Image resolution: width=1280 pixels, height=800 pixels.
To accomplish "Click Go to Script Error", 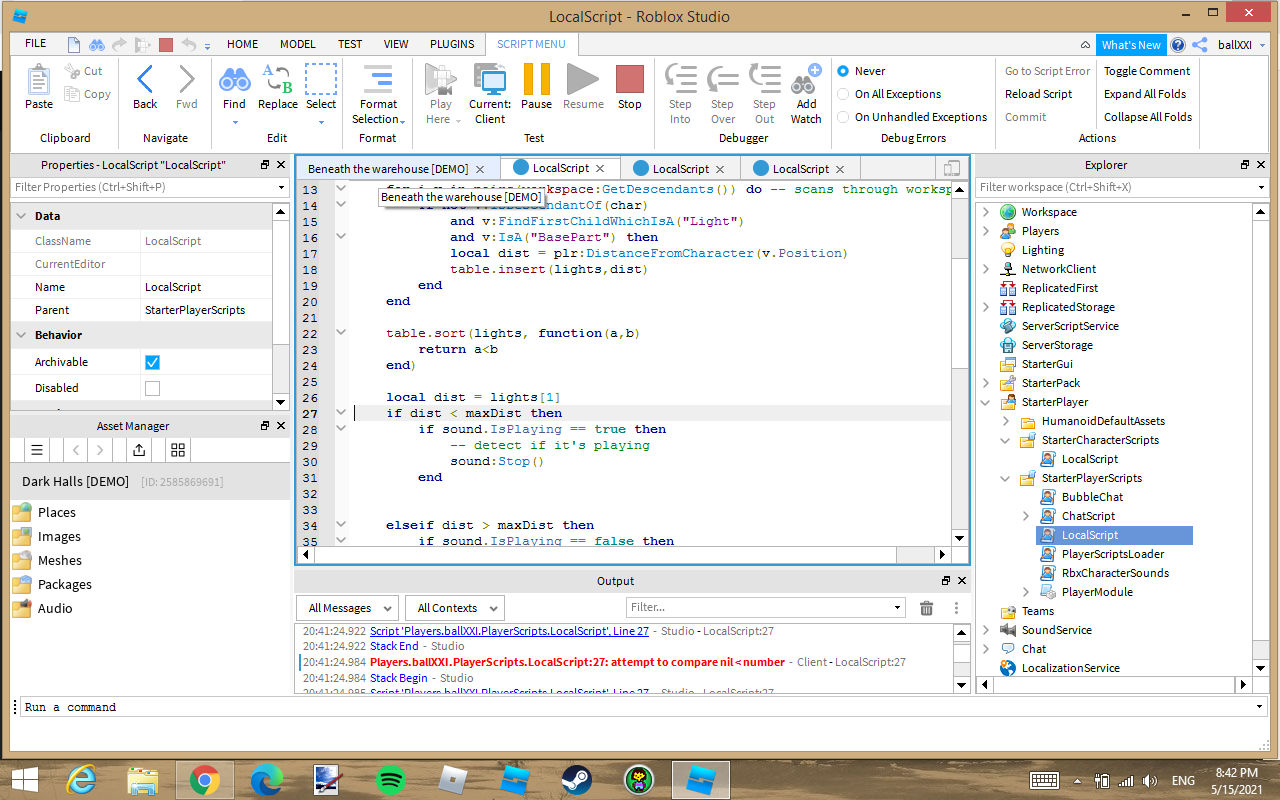I will pyautogui.click(x=1046, y=71).
